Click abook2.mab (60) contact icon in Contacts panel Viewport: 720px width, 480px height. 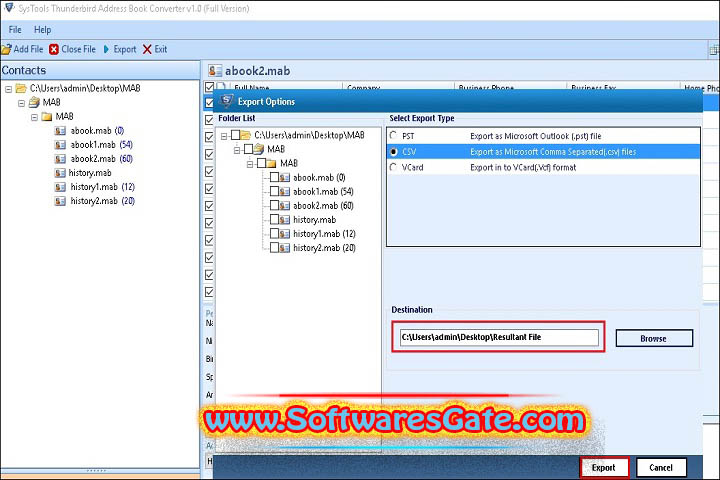[x=60, y=159]
